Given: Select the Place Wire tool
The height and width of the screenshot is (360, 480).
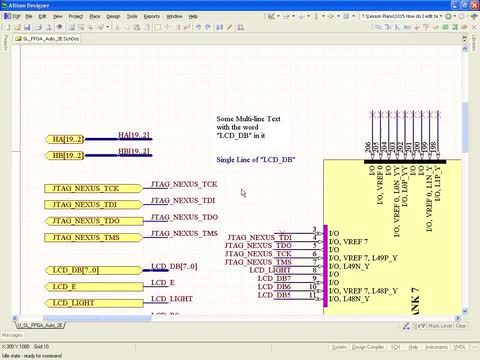Looking at the screenshot, I should 378,27.
